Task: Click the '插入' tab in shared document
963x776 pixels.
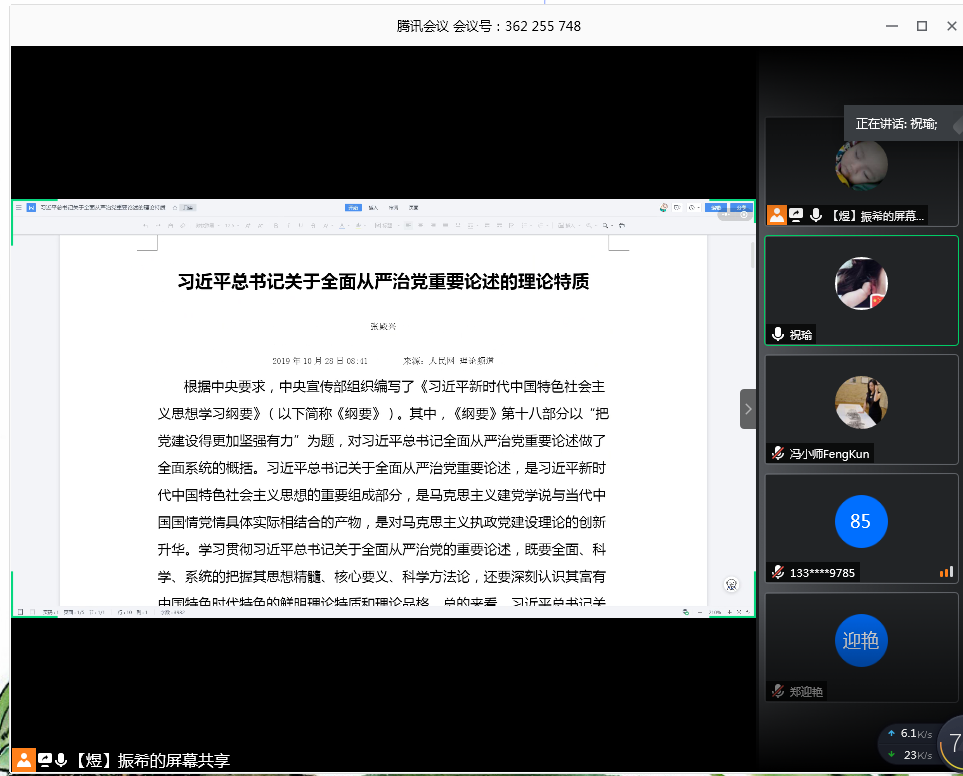Action: (373, 207)
